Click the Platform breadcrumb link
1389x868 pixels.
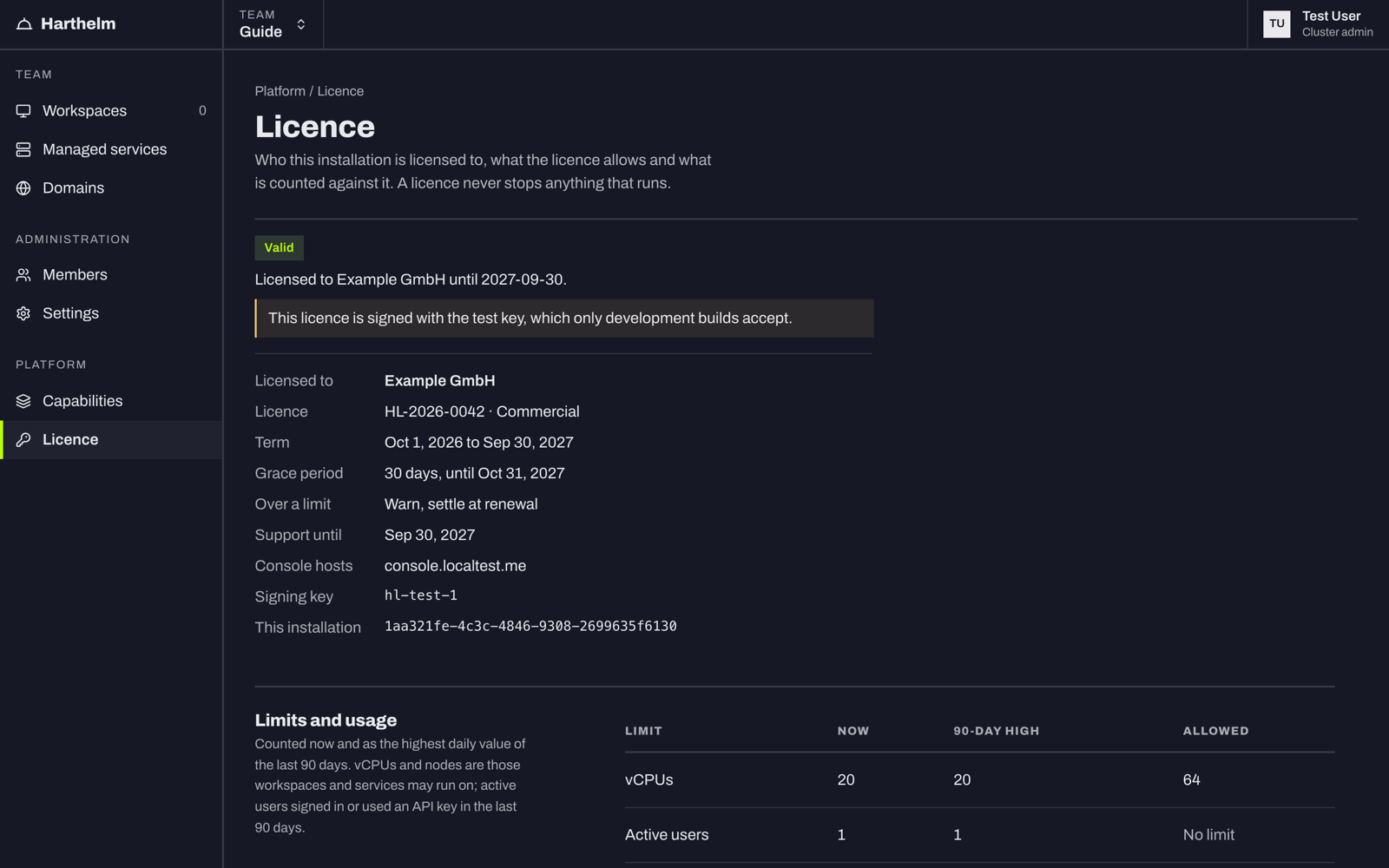pyautogui.click(x=280, y=91)
